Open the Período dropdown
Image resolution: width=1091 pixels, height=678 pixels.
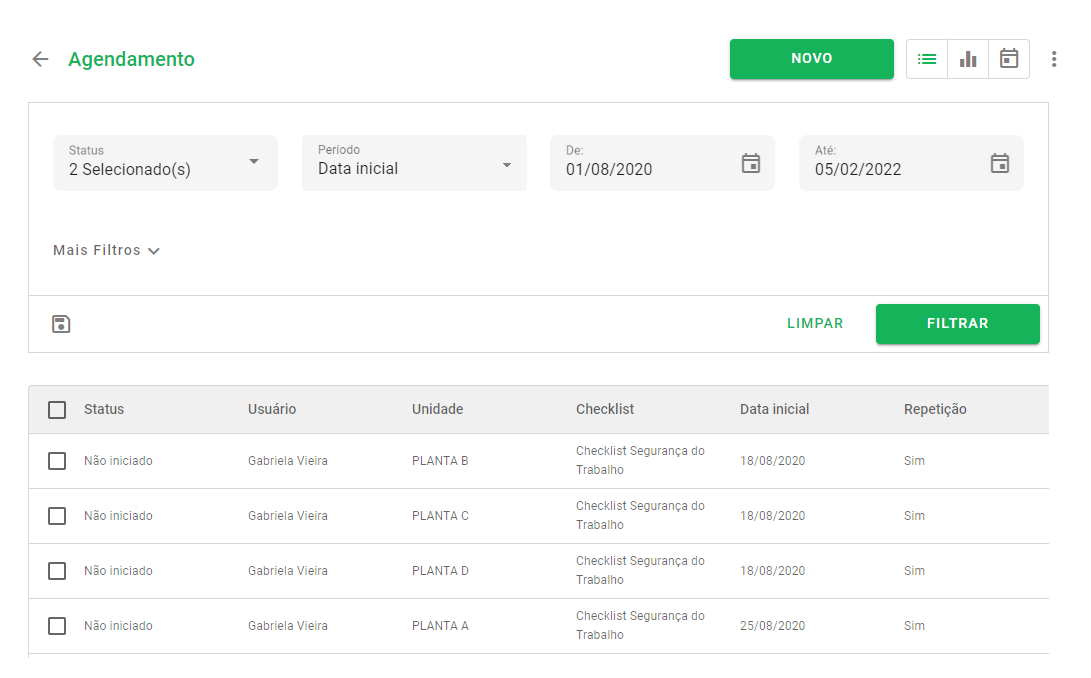(x=414, y=163)
